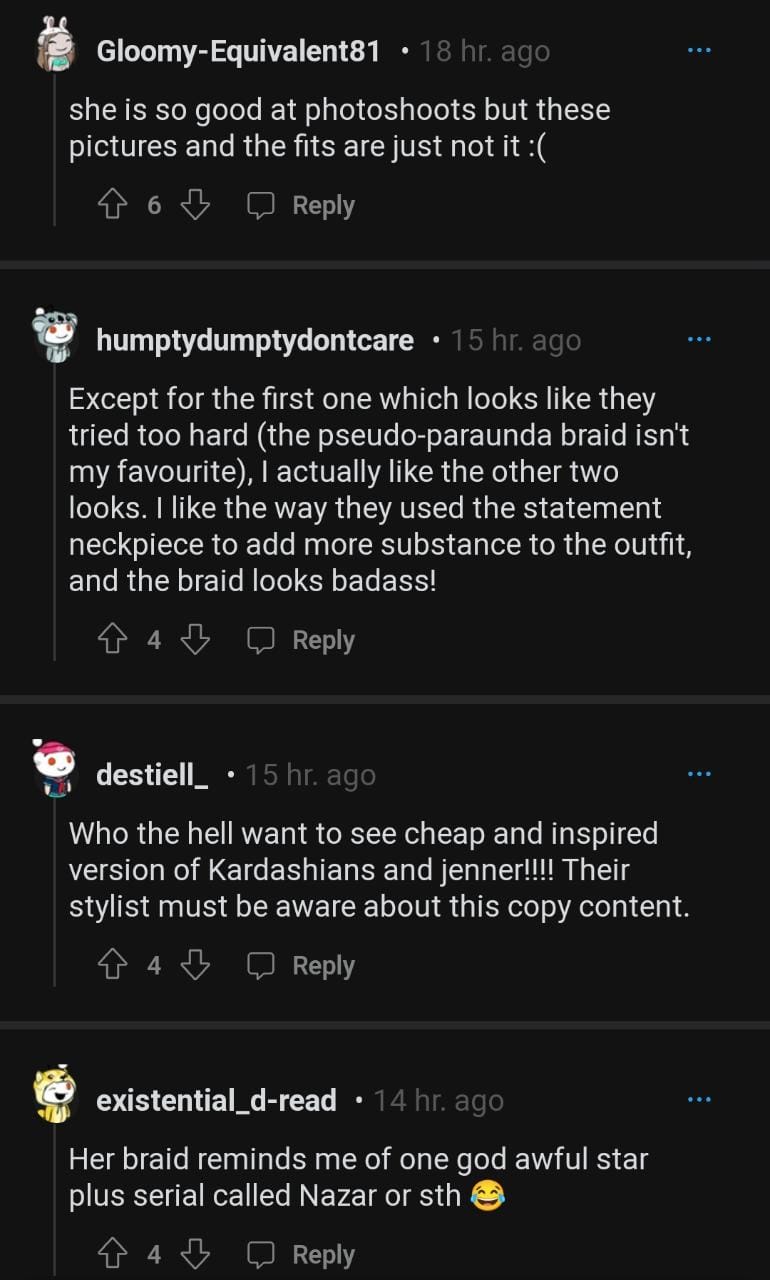Reply to existential_d-read's comment
Image resolution: width=770 pixels, height=1280 pixels.
pos(302,1254)
